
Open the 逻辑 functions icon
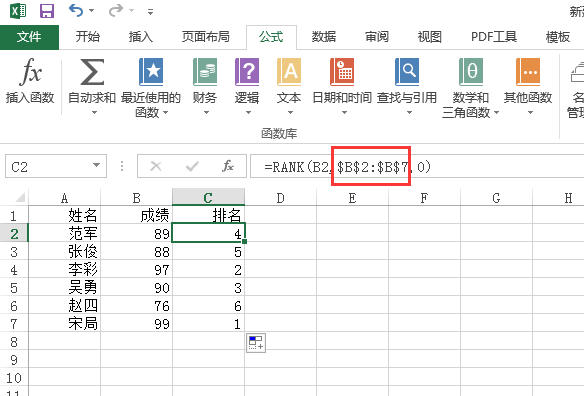pos(247,72)
